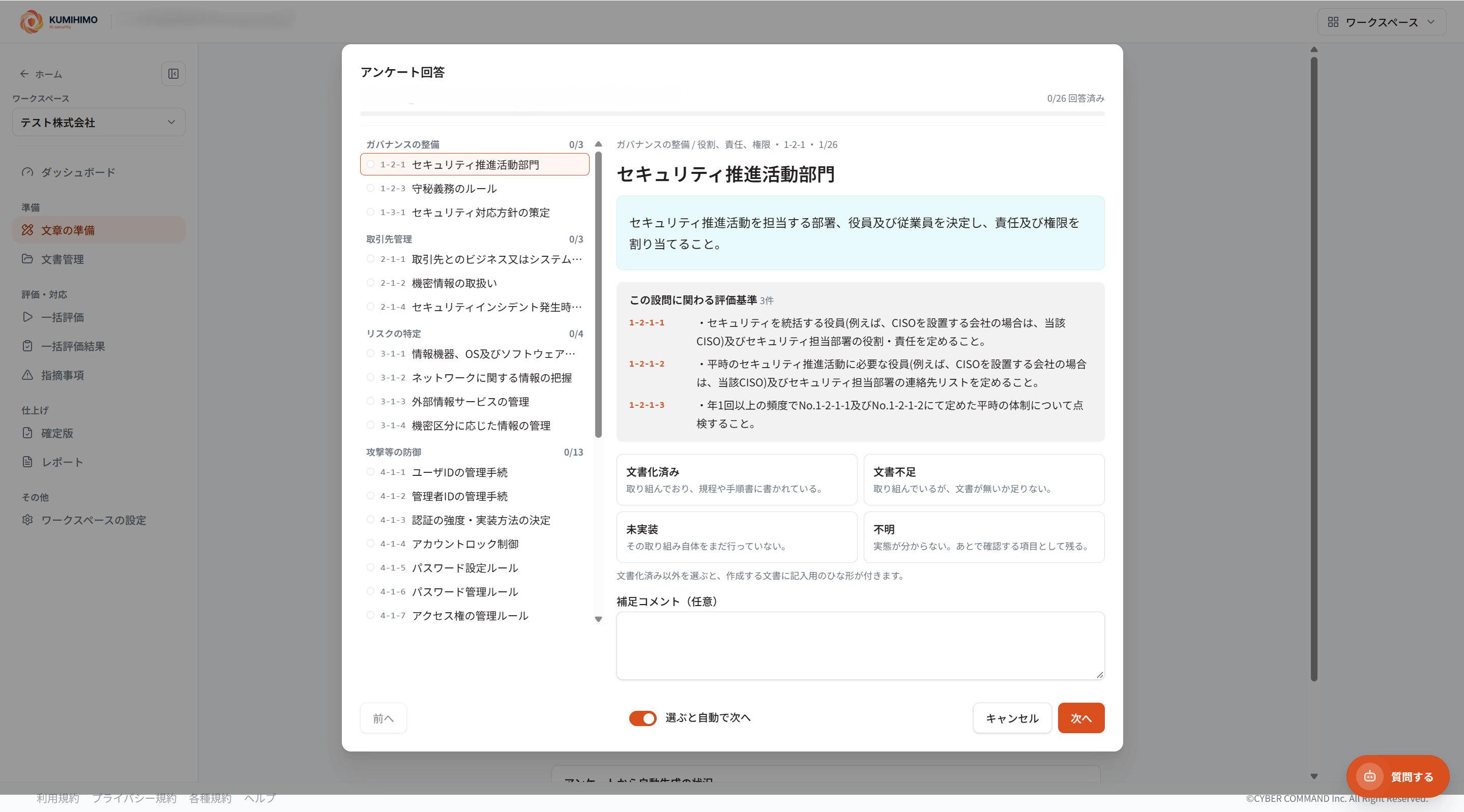Viewport: 1464px width, 812px height.
Task: Click 指摘事項 warning triangle icon
Action: tap(27, 375)
